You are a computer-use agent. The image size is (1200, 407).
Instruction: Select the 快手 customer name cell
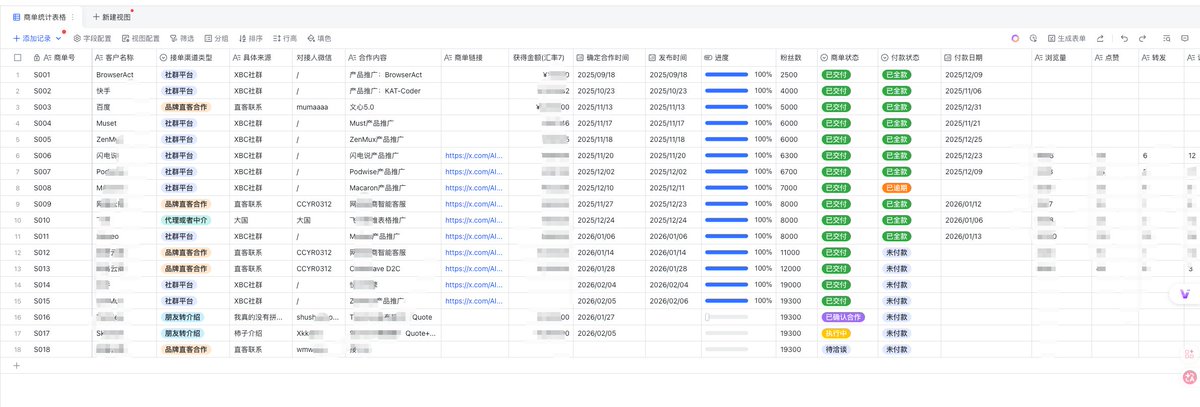[x=124, y=91]
